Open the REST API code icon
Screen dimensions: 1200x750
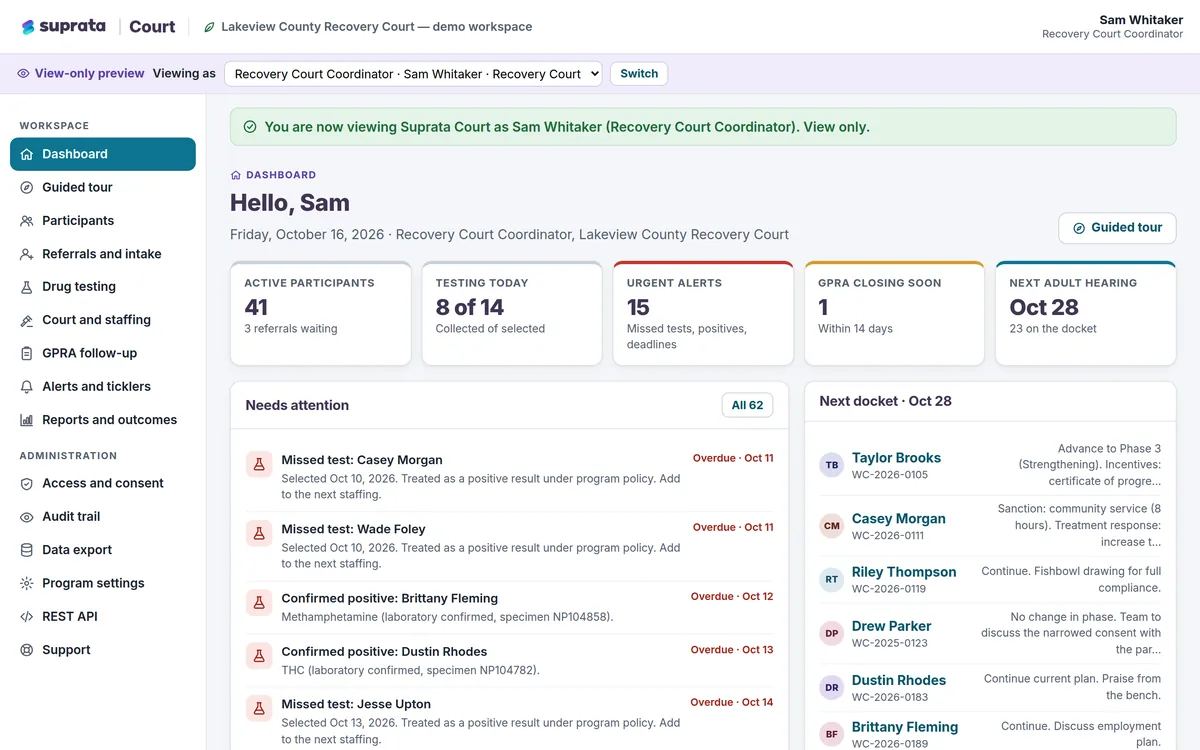(x=27, y=617)
